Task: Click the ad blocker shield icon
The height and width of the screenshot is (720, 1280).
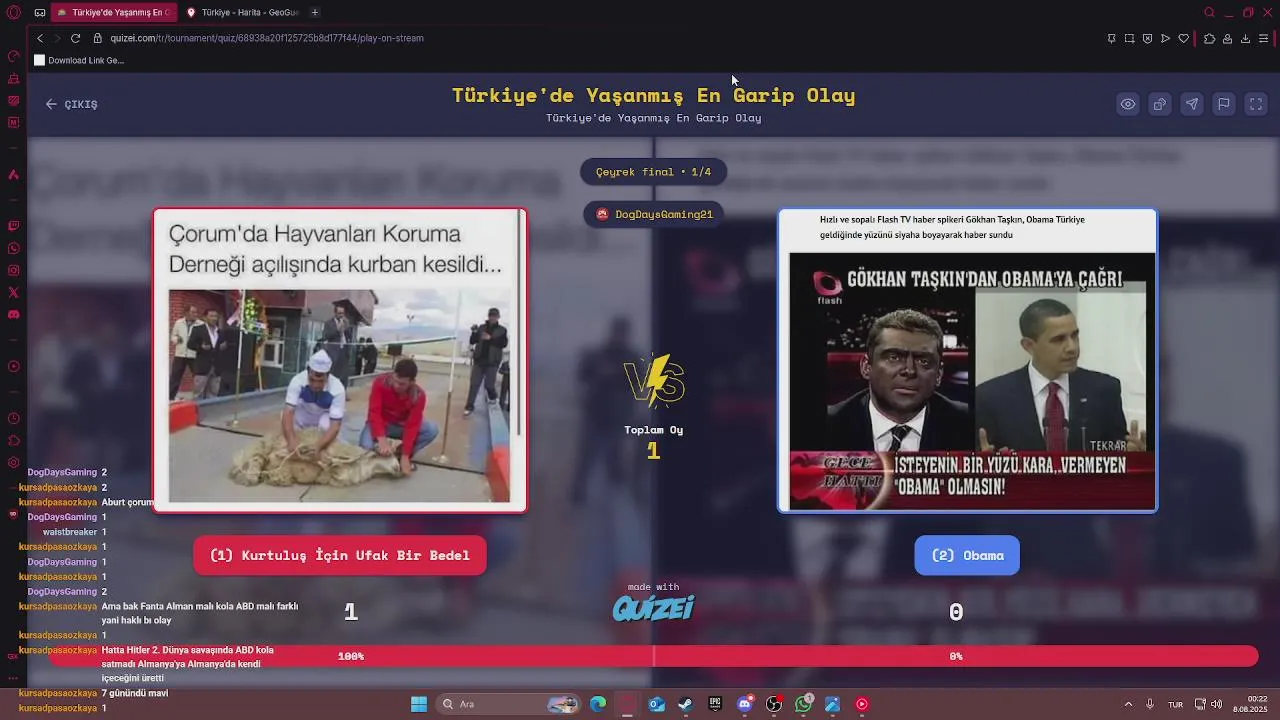Action: pos(1147,38)
